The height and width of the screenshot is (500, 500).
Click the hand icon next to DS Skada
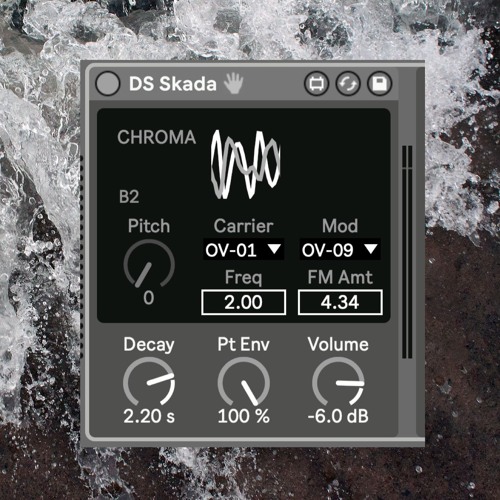233,83
